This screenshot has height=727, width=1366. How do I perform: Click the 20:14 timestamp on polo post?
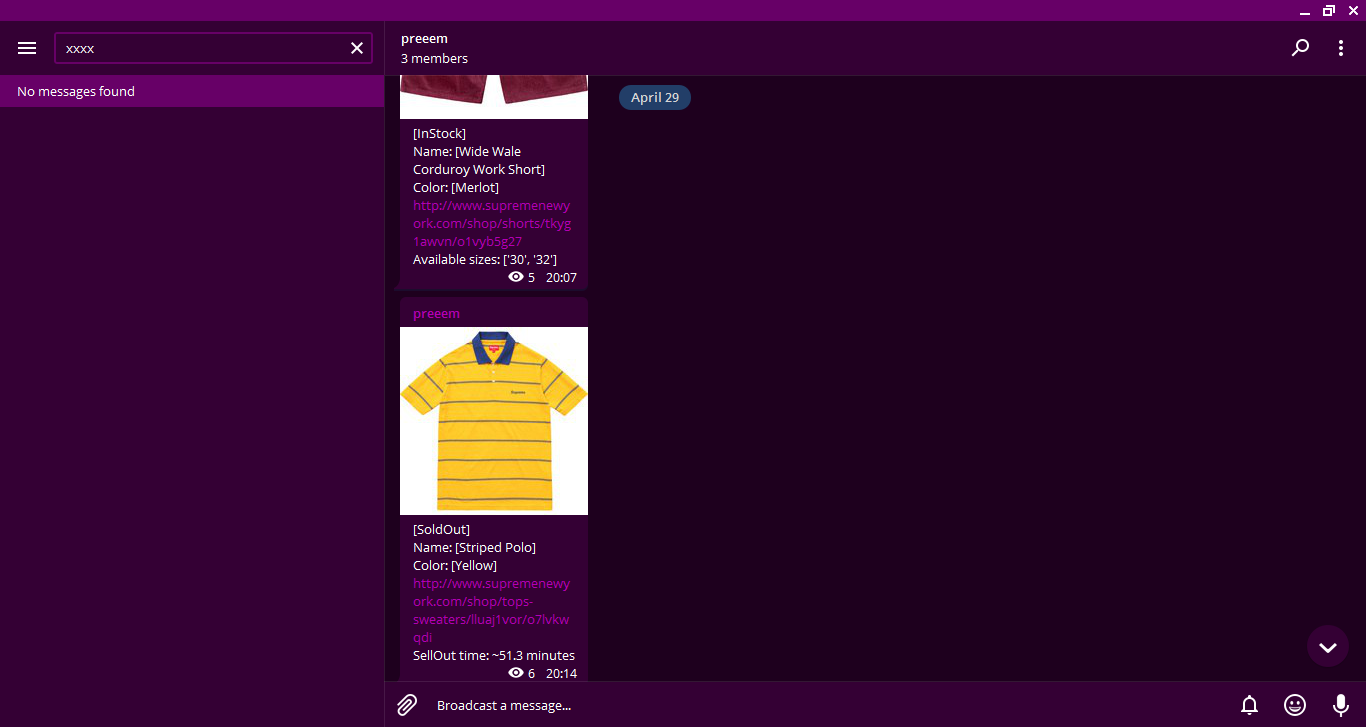pyautogui.click(x=561, y=673)
